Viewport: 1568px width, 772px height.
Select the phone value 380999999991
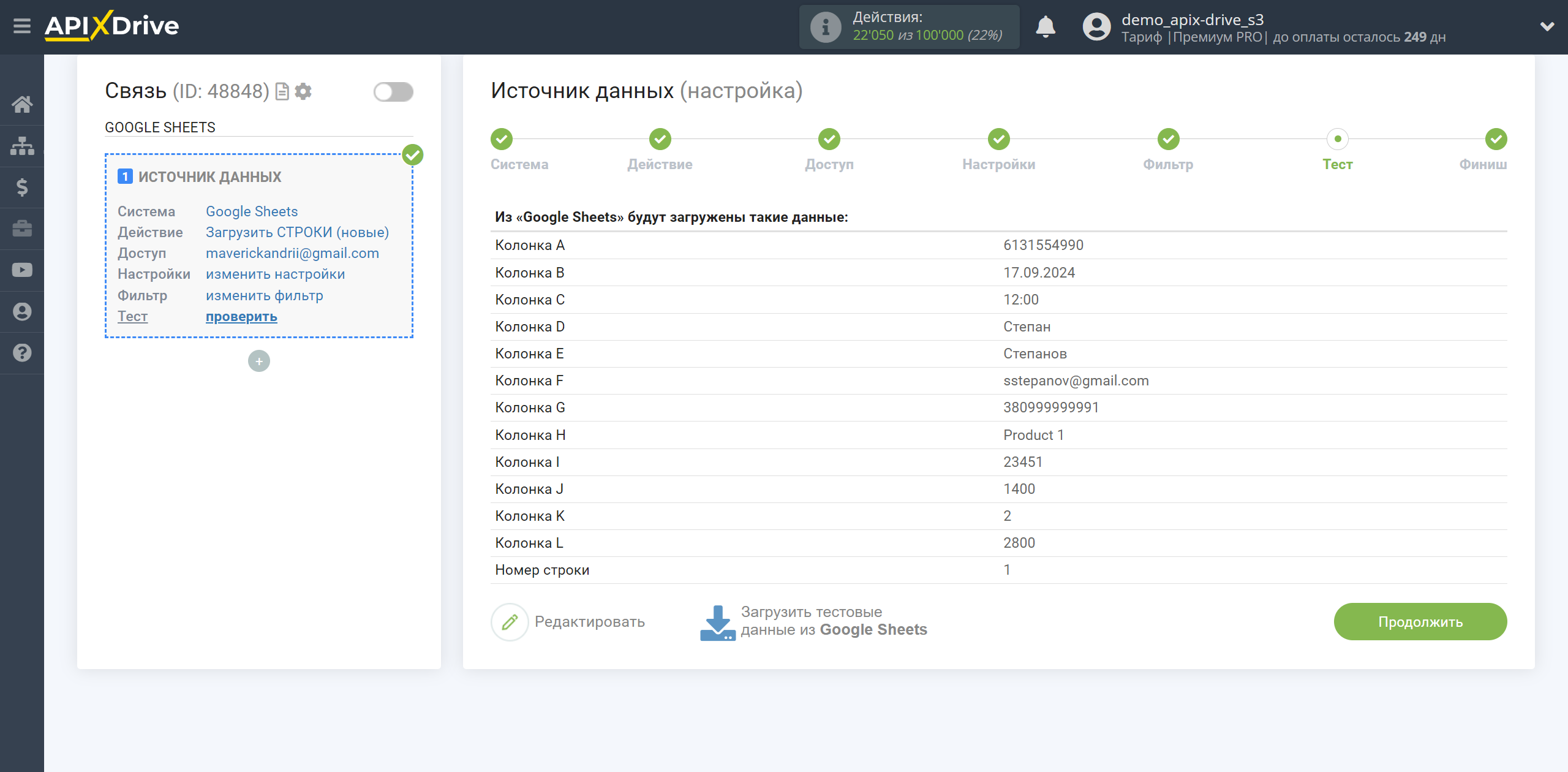coord(1051,407)
